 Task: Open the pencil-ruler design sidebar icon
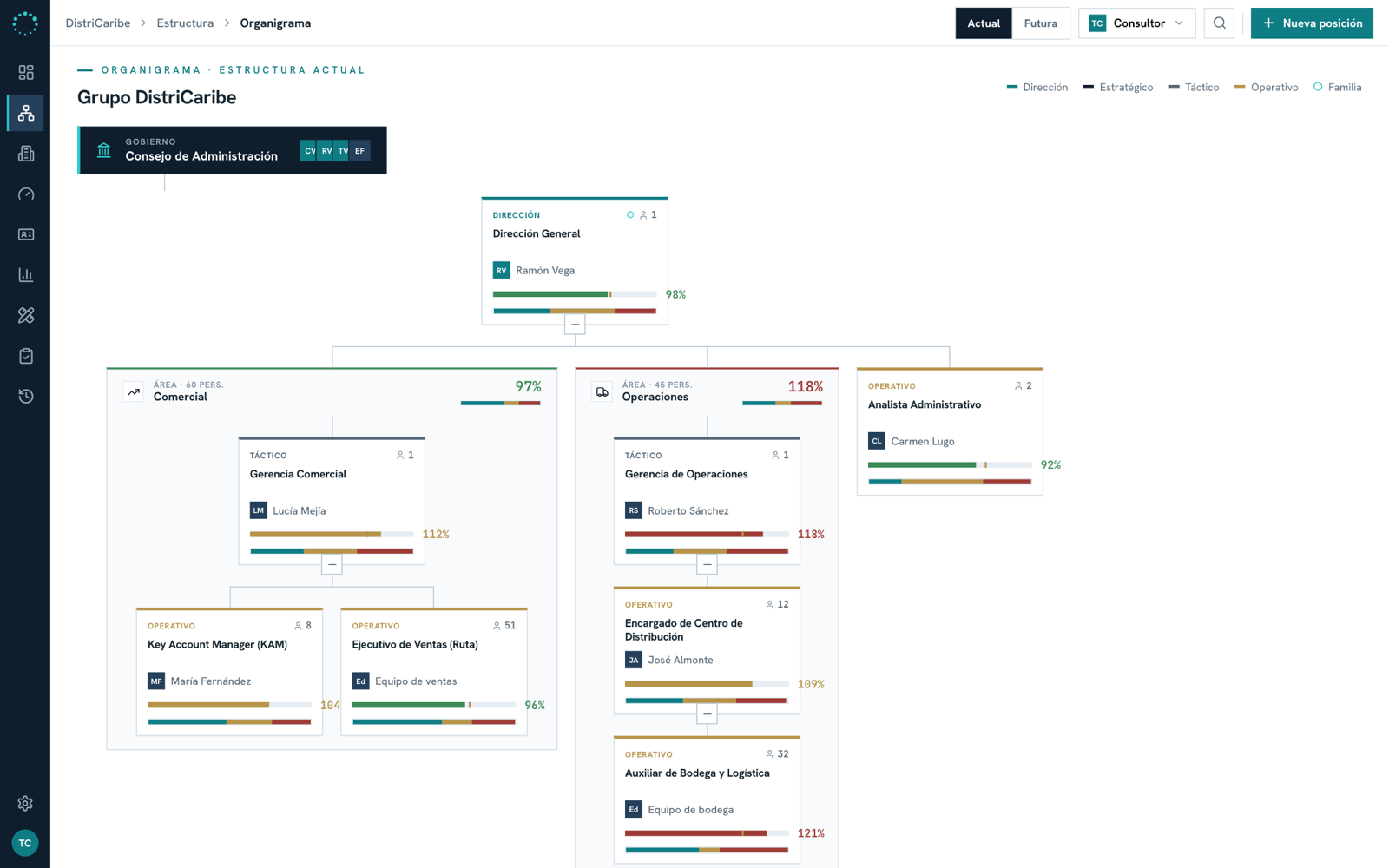tap(26, 315)
